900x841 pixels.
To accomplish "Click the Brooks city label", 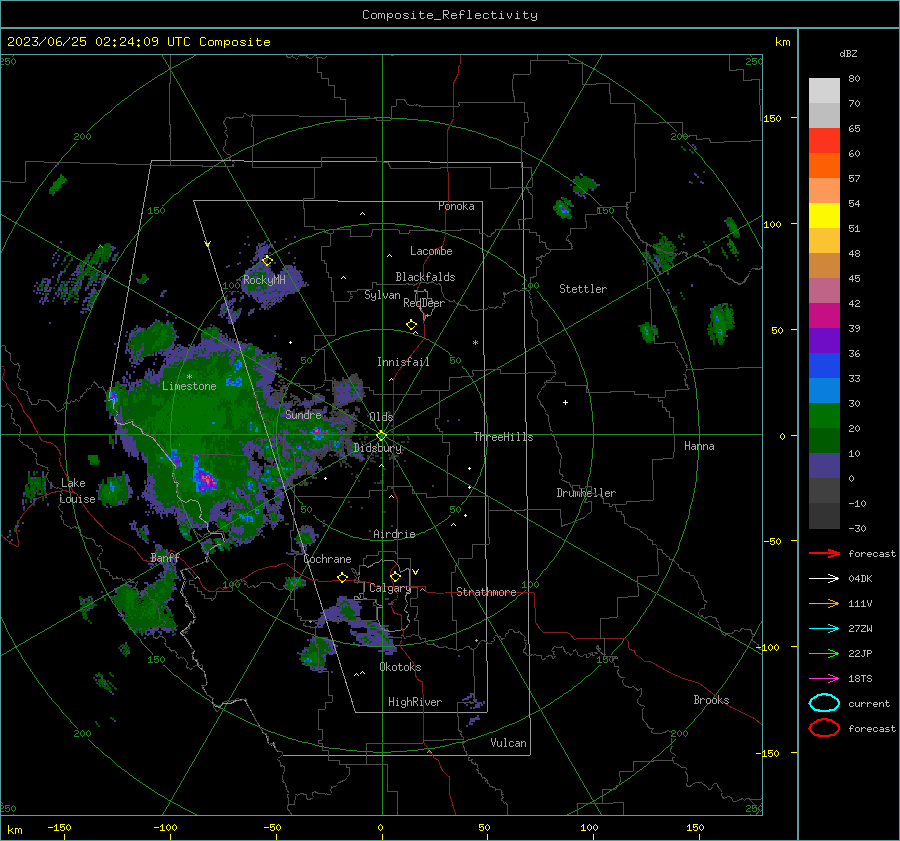I will point(711,700).
